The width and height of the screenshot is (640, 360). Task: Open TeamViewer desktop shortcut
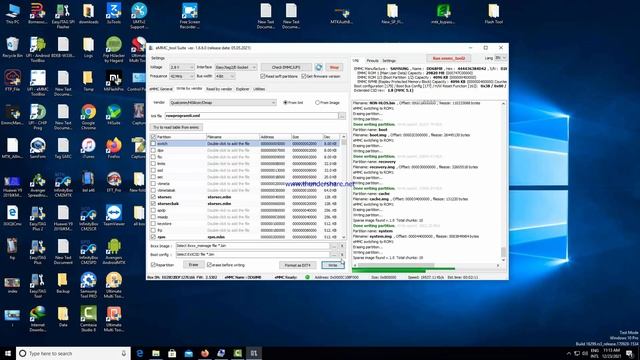pyautogui.click(x=113, y=215)
